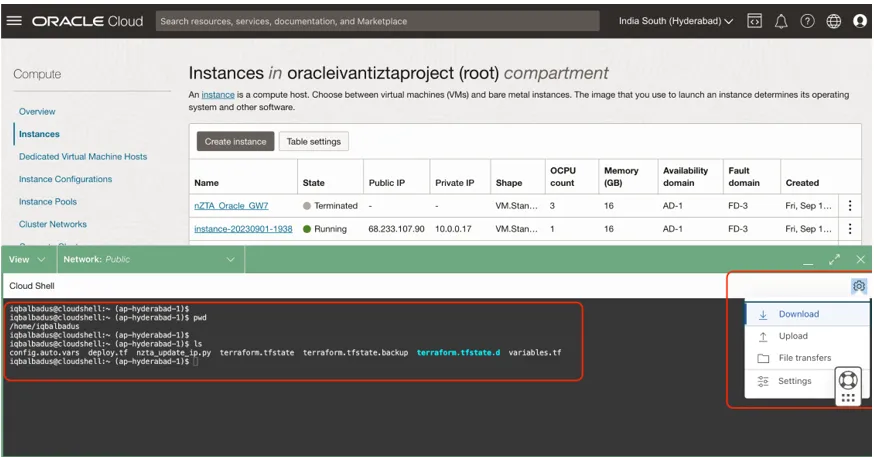
Task: Open the hamburger navigation menu
Action: (x=14, y=21)
